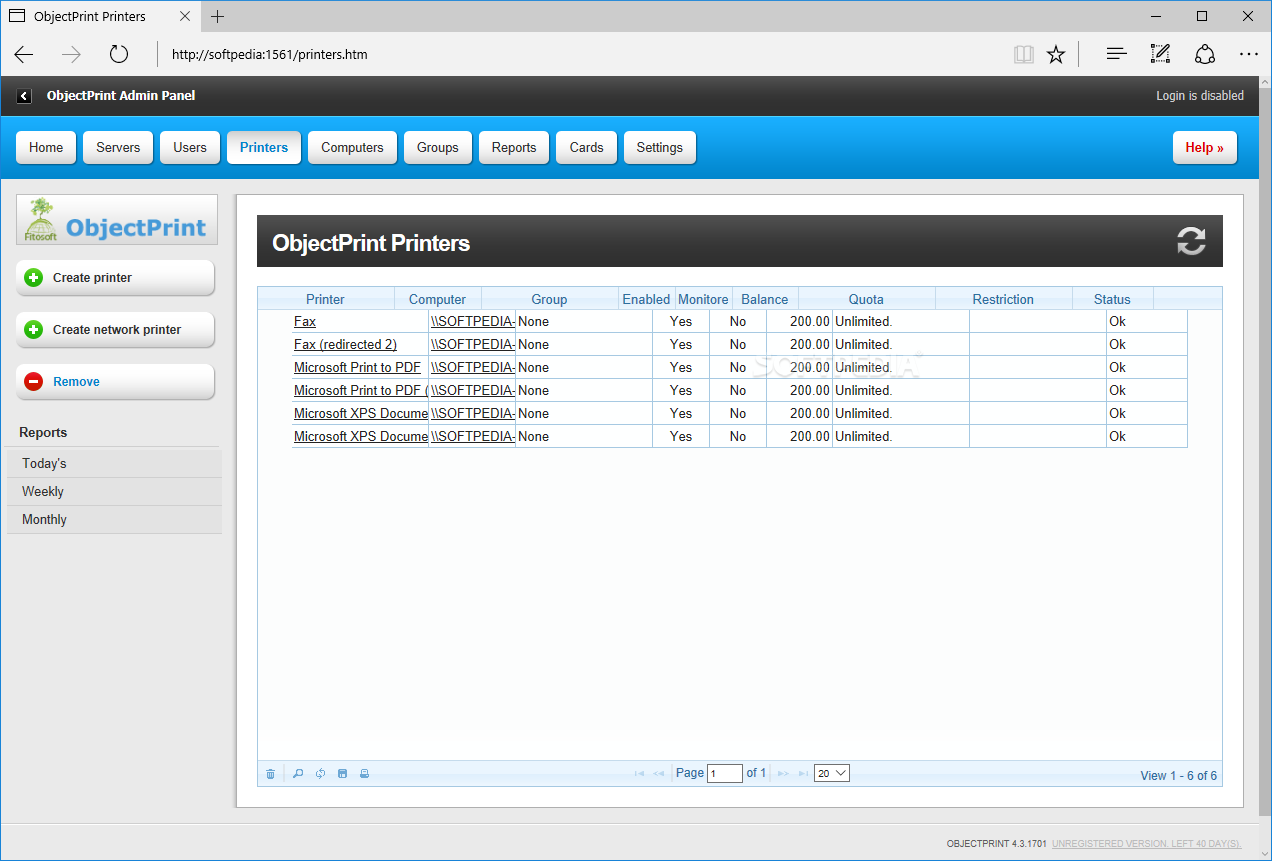1272x861 pixels.
Task: Click the SOFTPEDIA computer link in the Fax row
Action: pos(473,321)
